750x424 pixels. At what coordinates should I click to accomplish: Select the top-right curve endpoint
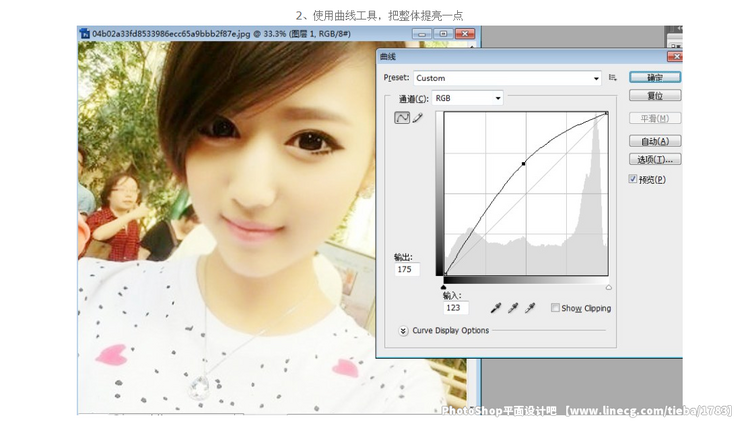607,113
